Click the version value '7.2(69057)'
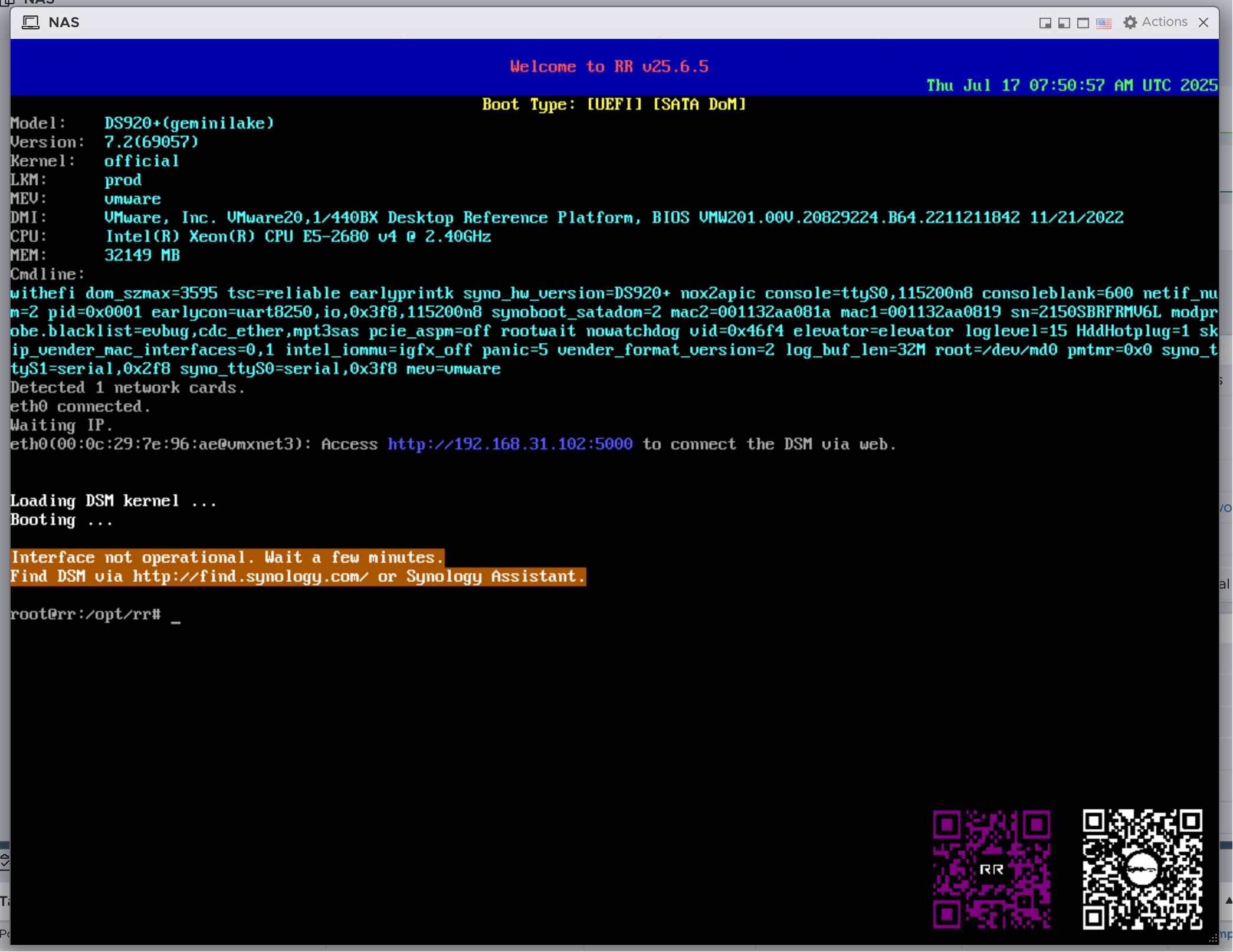Viewport: 1233px width, 952px height. click(x=151, y=142)
